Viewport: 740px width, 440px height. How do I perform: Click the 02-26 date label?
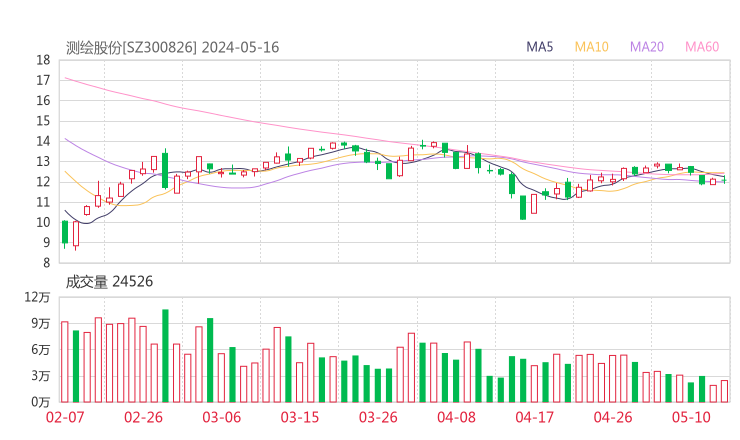coord(143,417)
